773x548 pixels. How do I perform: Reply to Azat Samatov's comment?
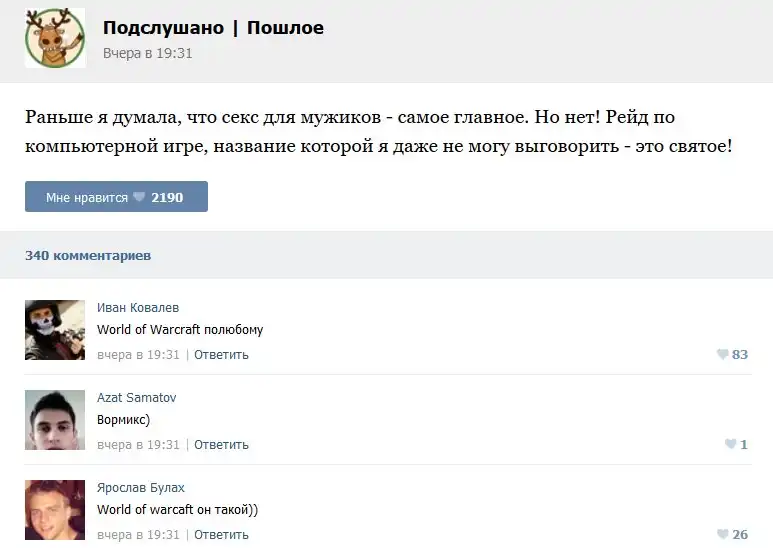pyautogui.click(x=221, y=444)
